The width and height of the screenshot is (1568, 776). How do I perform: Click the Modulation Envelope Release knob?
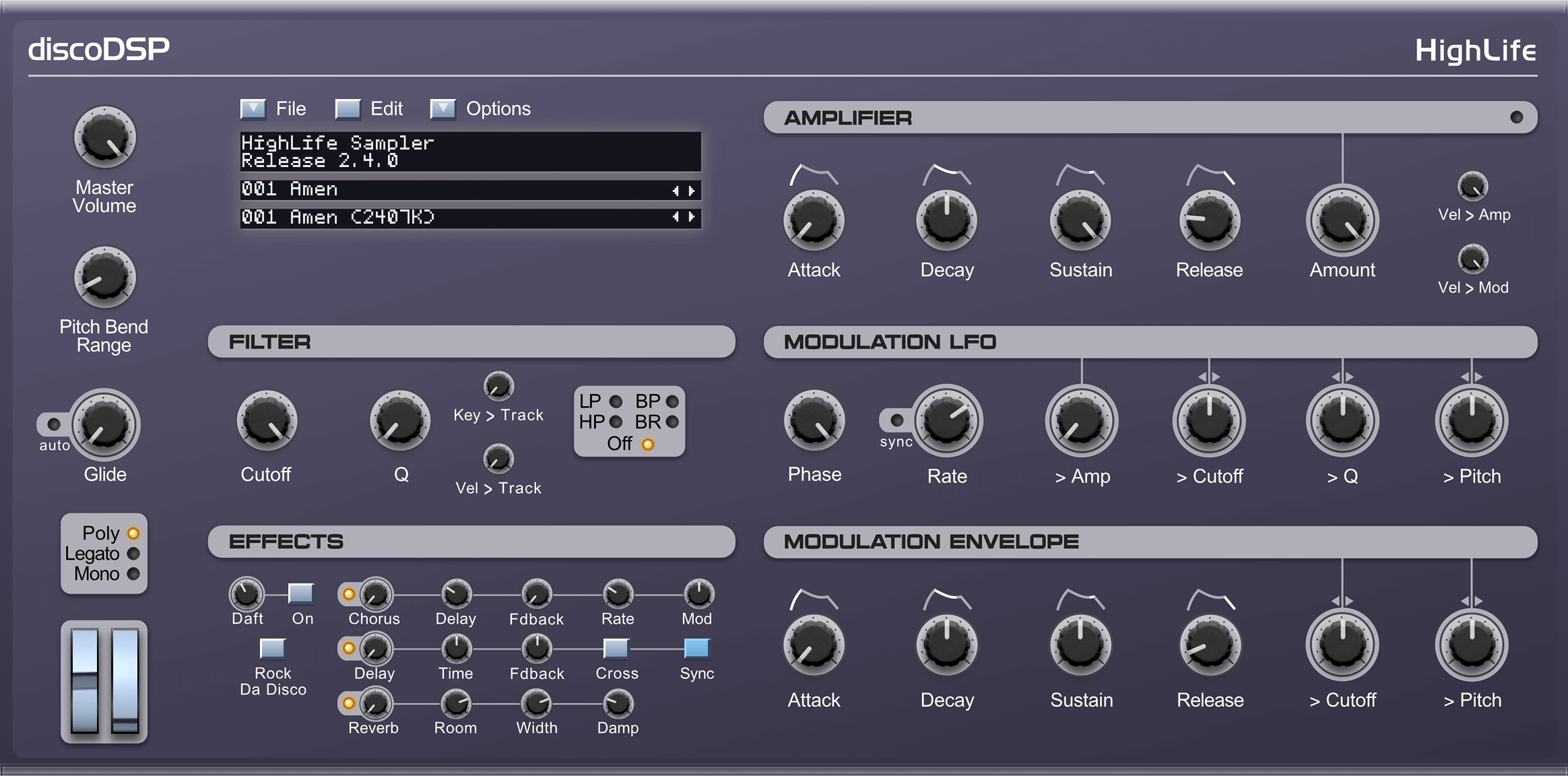point(1210,645)
